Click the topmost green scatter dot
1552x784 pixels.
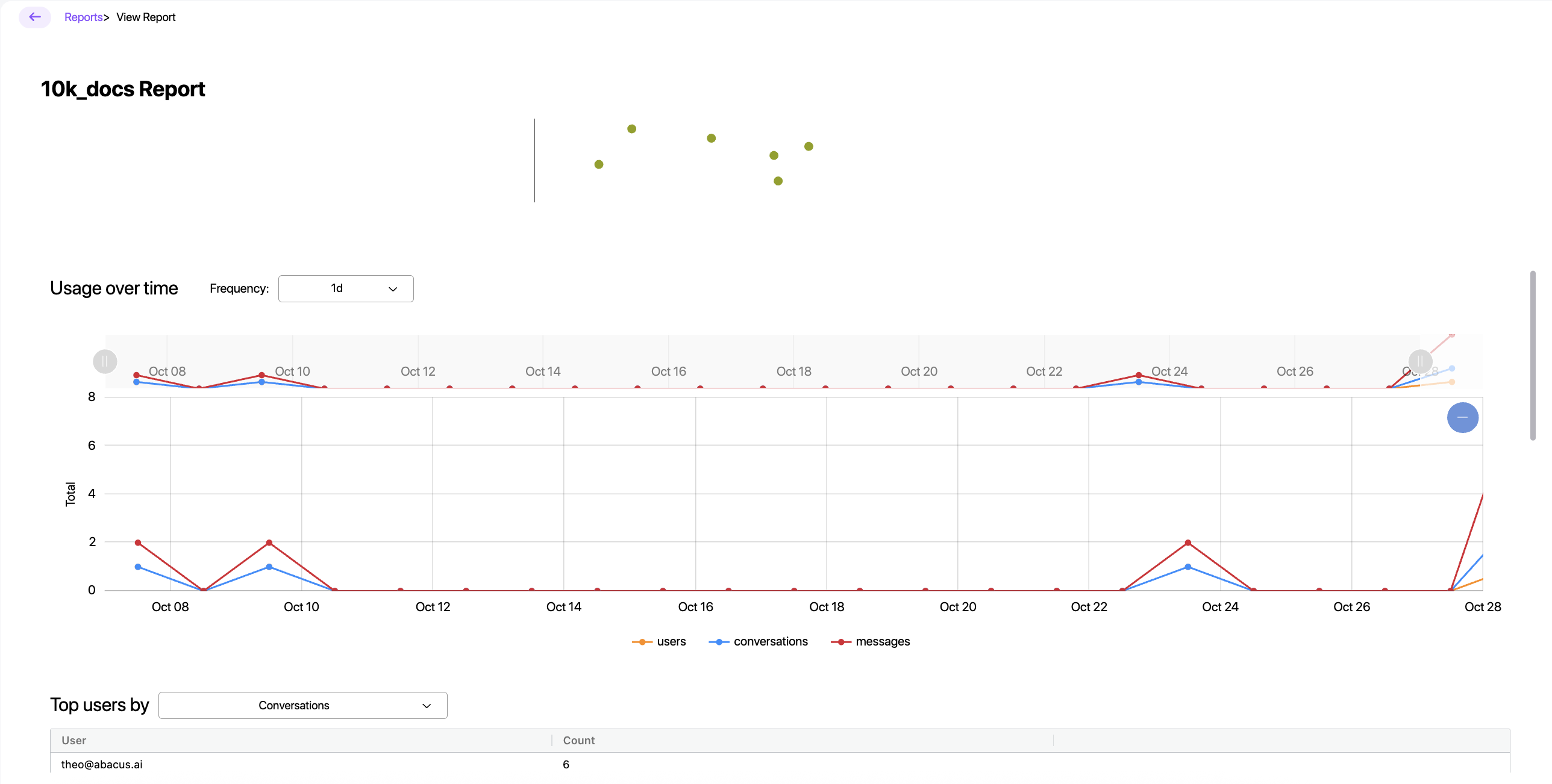pyautogui.click(x=631, y=129)
